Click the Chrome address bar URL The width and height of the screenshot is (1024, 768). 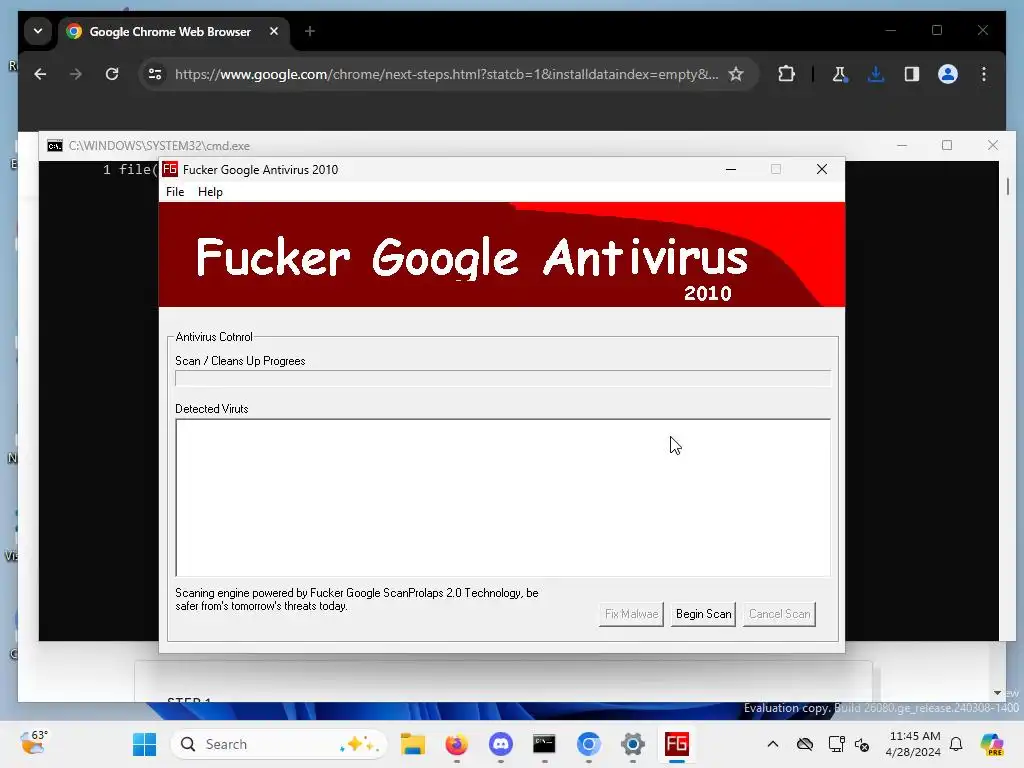click(x=446, y=74)
